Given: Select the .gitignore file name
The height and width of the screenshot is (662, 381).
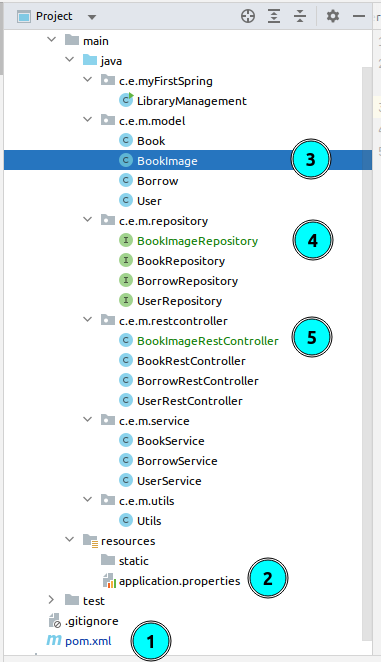Looking at the screenshot, I should pos(92,621).
